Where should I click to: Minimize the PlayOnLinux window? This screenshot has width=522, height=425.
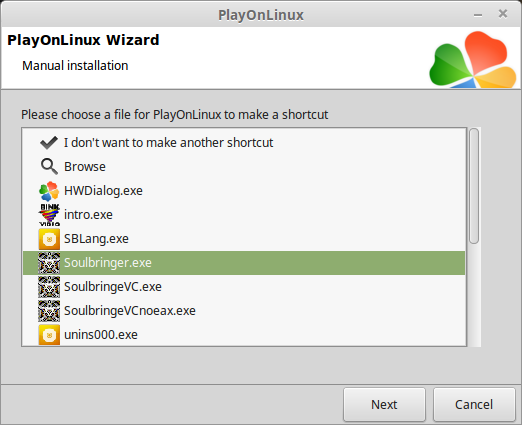pyautogui.click(x=478, y=15)
